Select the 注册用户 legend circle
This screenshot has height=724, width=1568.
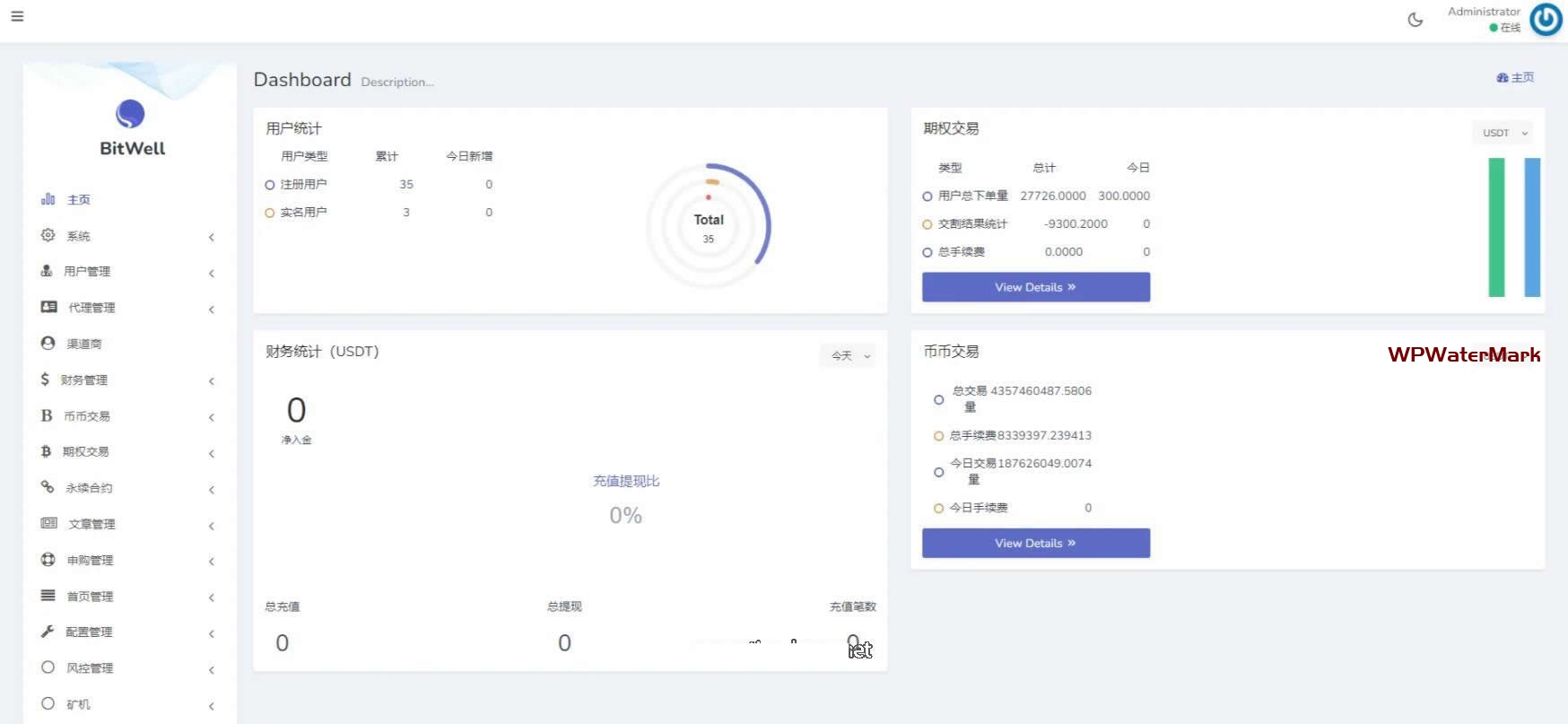269,185
